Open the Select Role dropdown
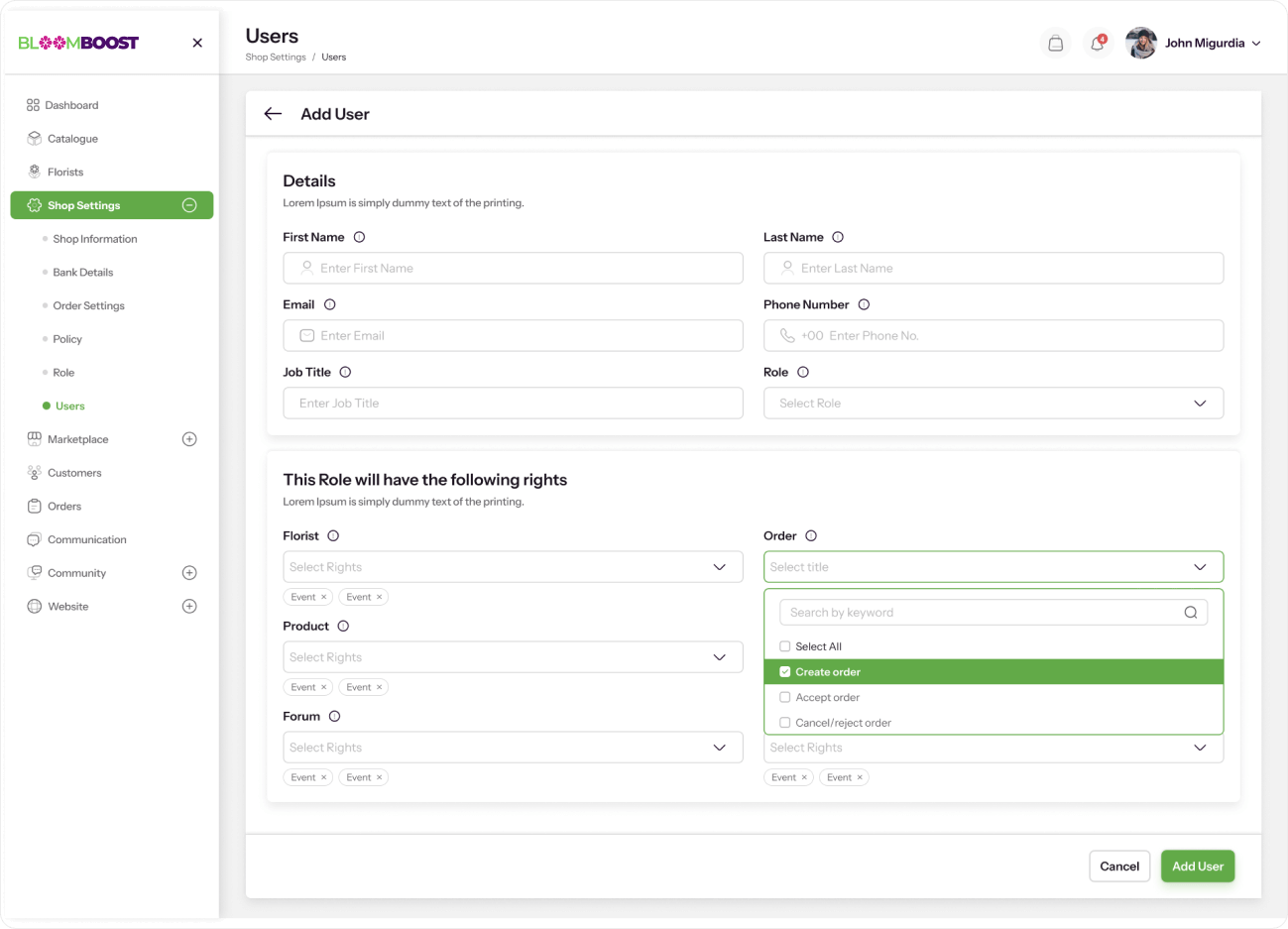The image size is (1288, 929). tap(993, 404)
